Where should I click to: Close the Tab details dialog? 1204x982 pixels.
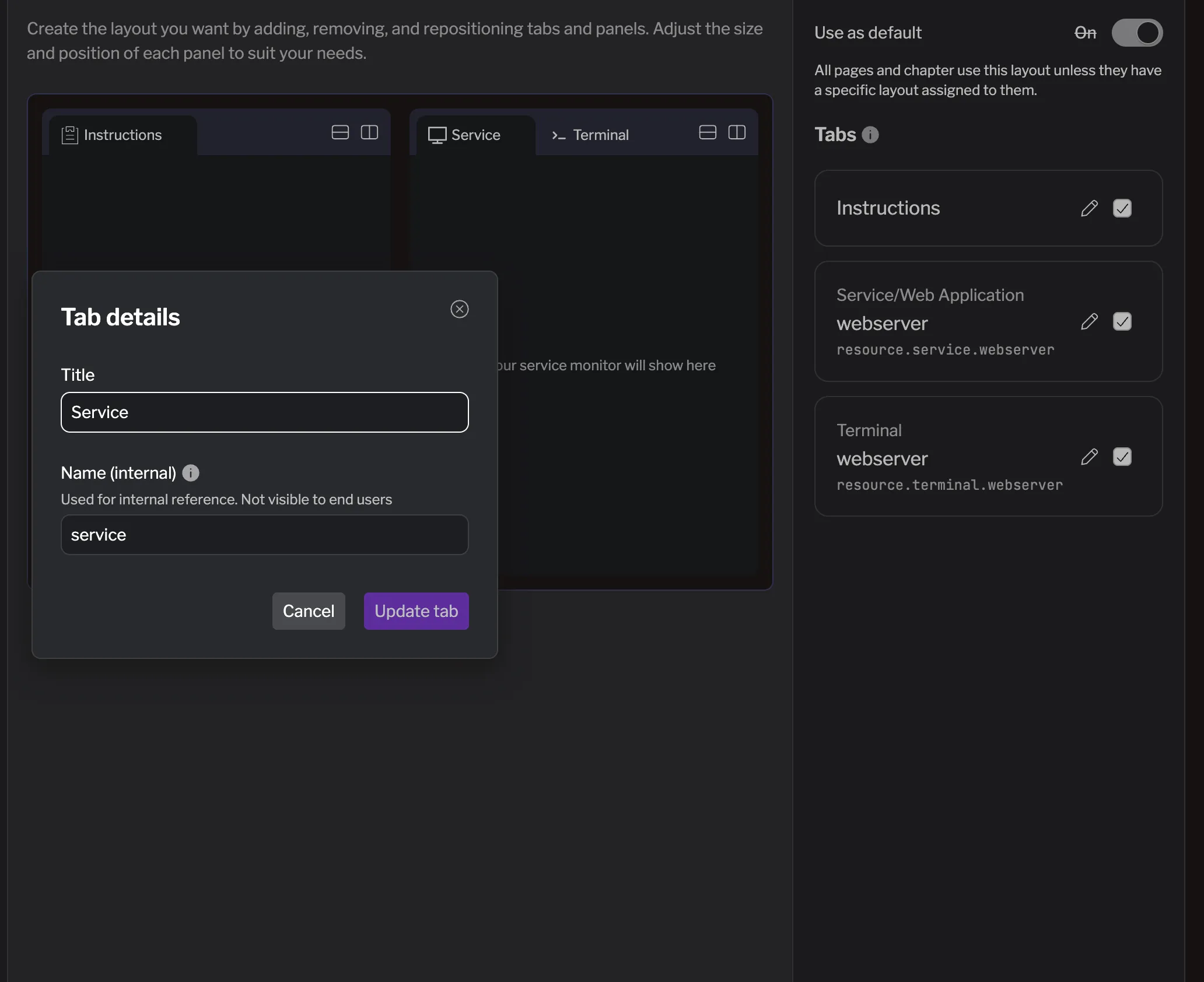[460, 309]
